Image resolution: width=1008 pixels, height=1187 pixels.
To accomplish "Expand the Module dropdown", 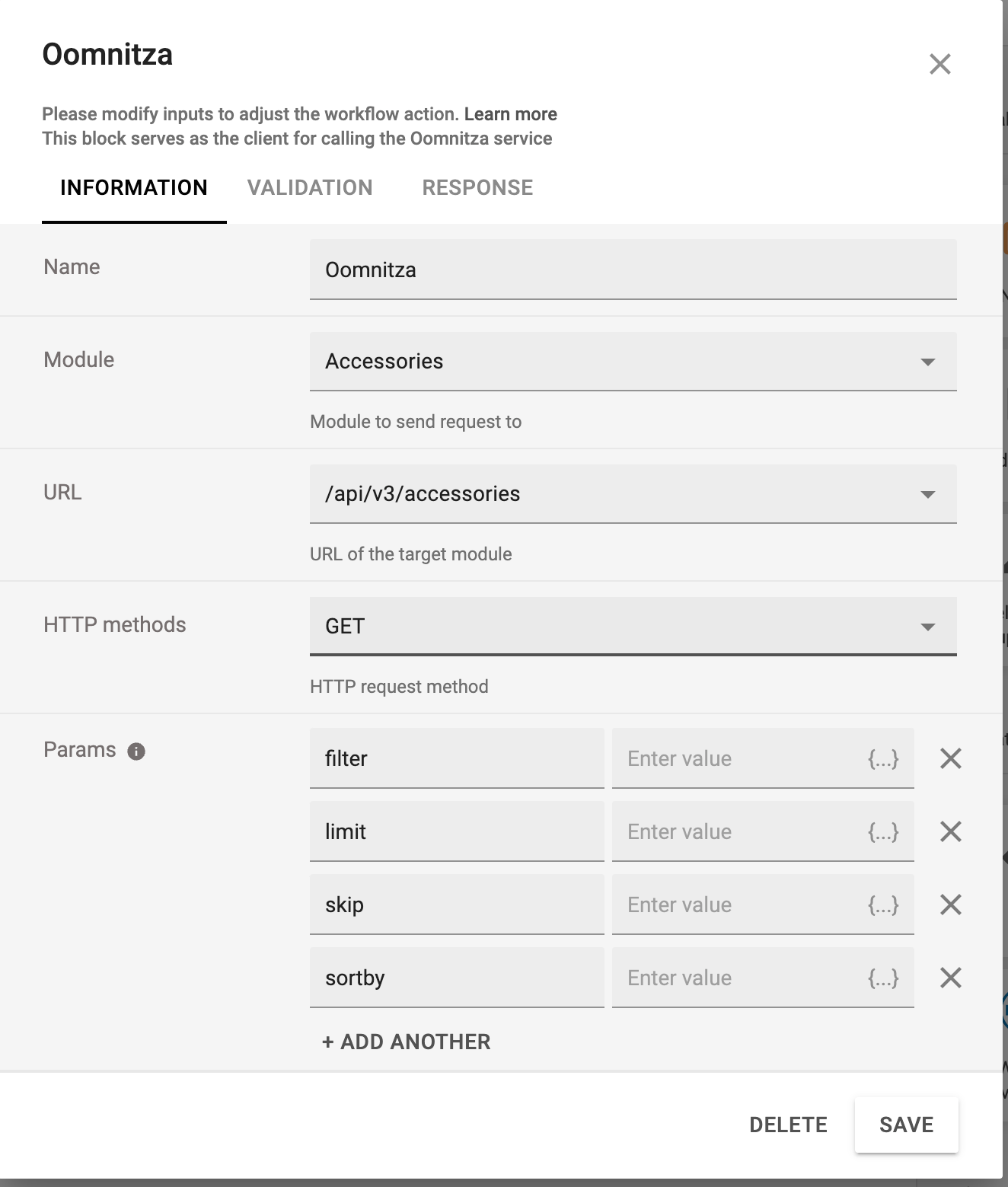I will coord(633,362).
